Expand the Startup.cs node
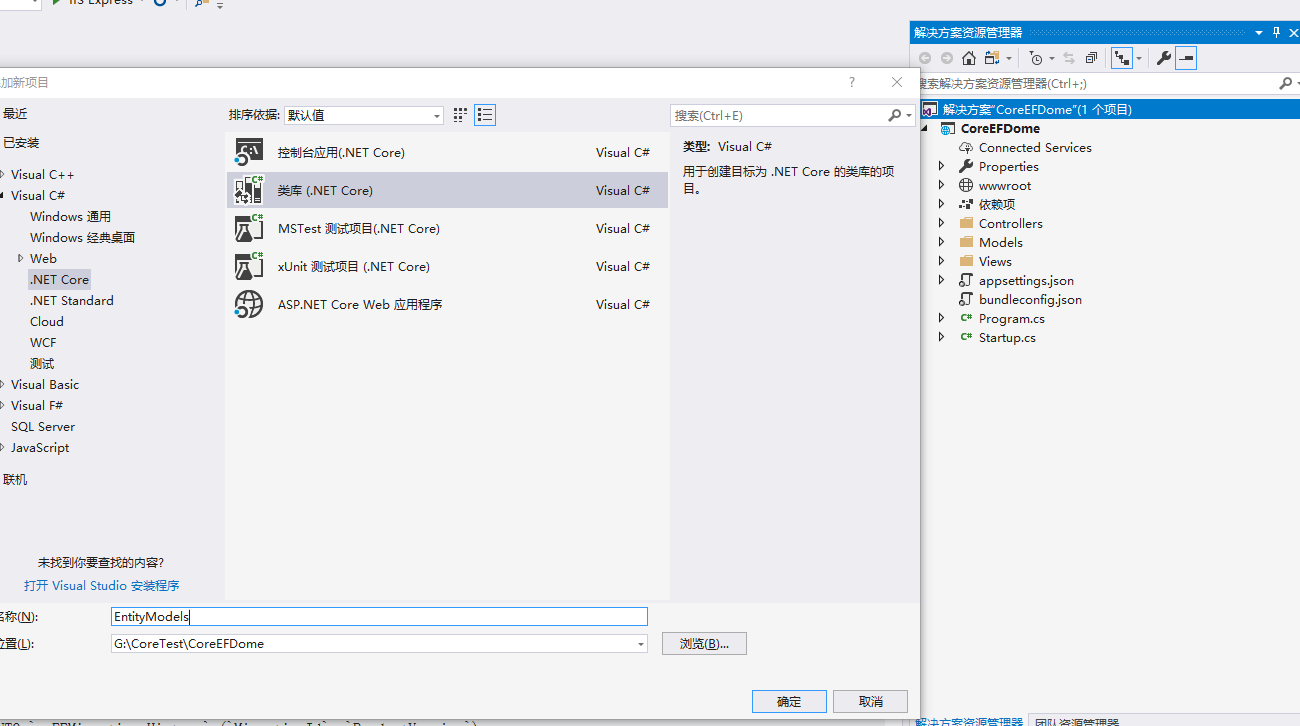The width and height of the screenshot is (1300, 726). [941, 338]
